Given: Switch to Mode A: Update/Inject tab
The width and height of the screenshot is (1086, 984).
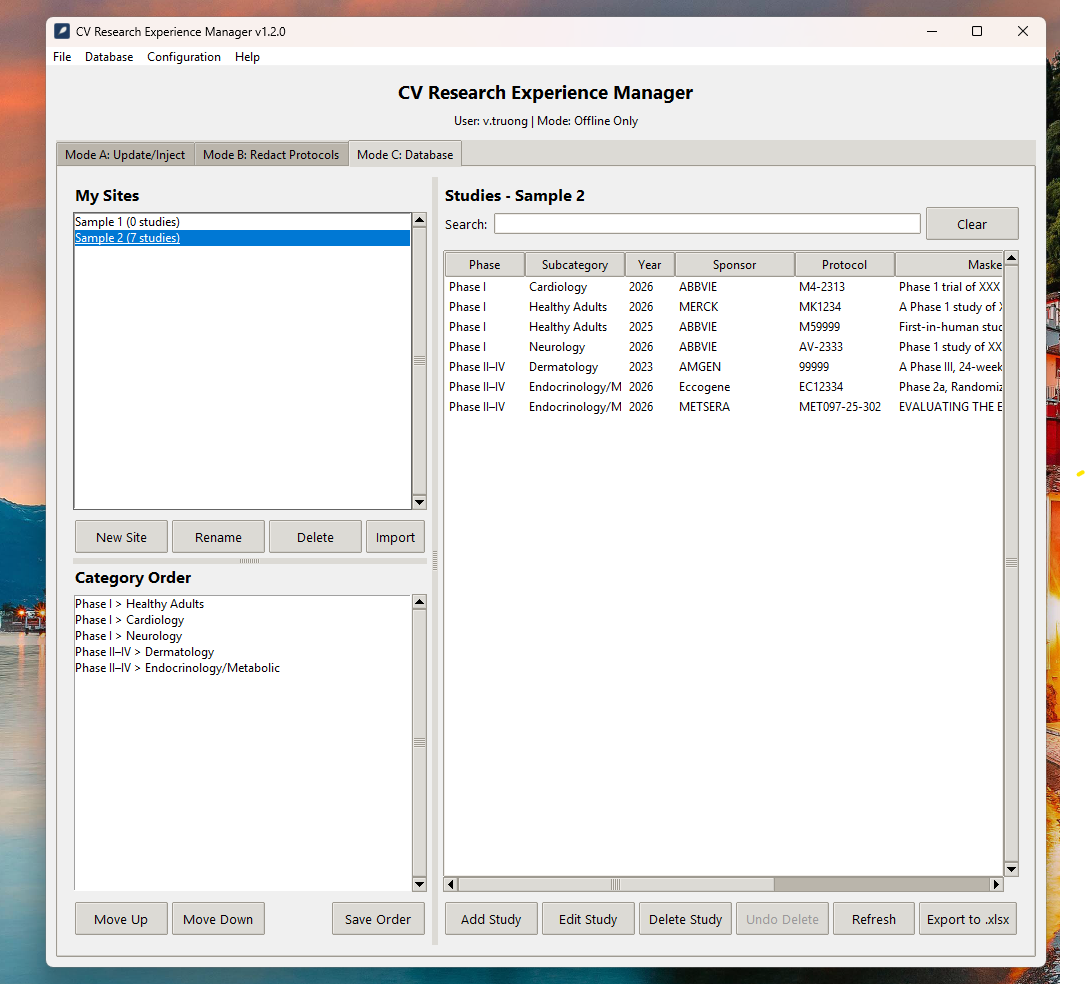Looking at the screenshot, I should point(125,154).
